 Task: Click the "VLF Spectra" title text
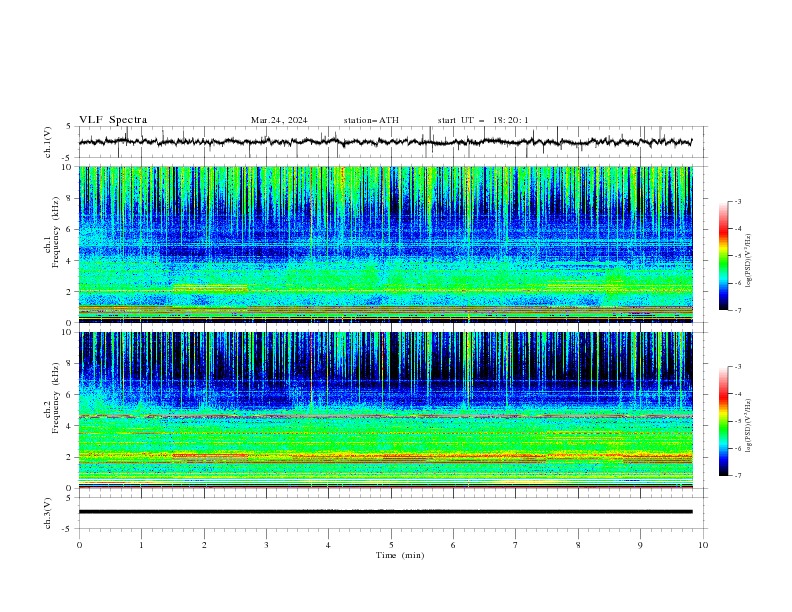tap(113, 120)
